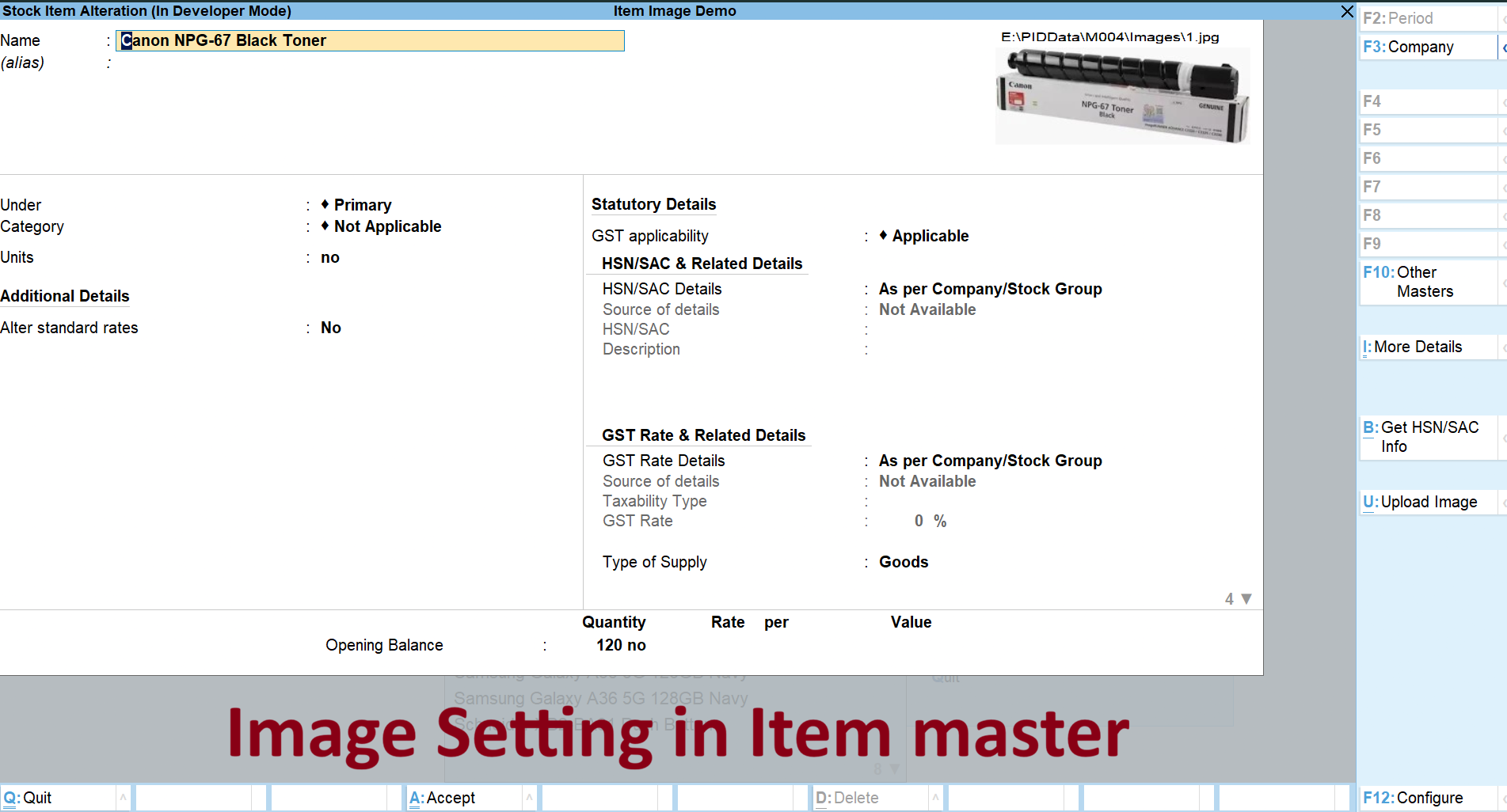Close the Stock Item Alteration window

(x=1347, y=11)
